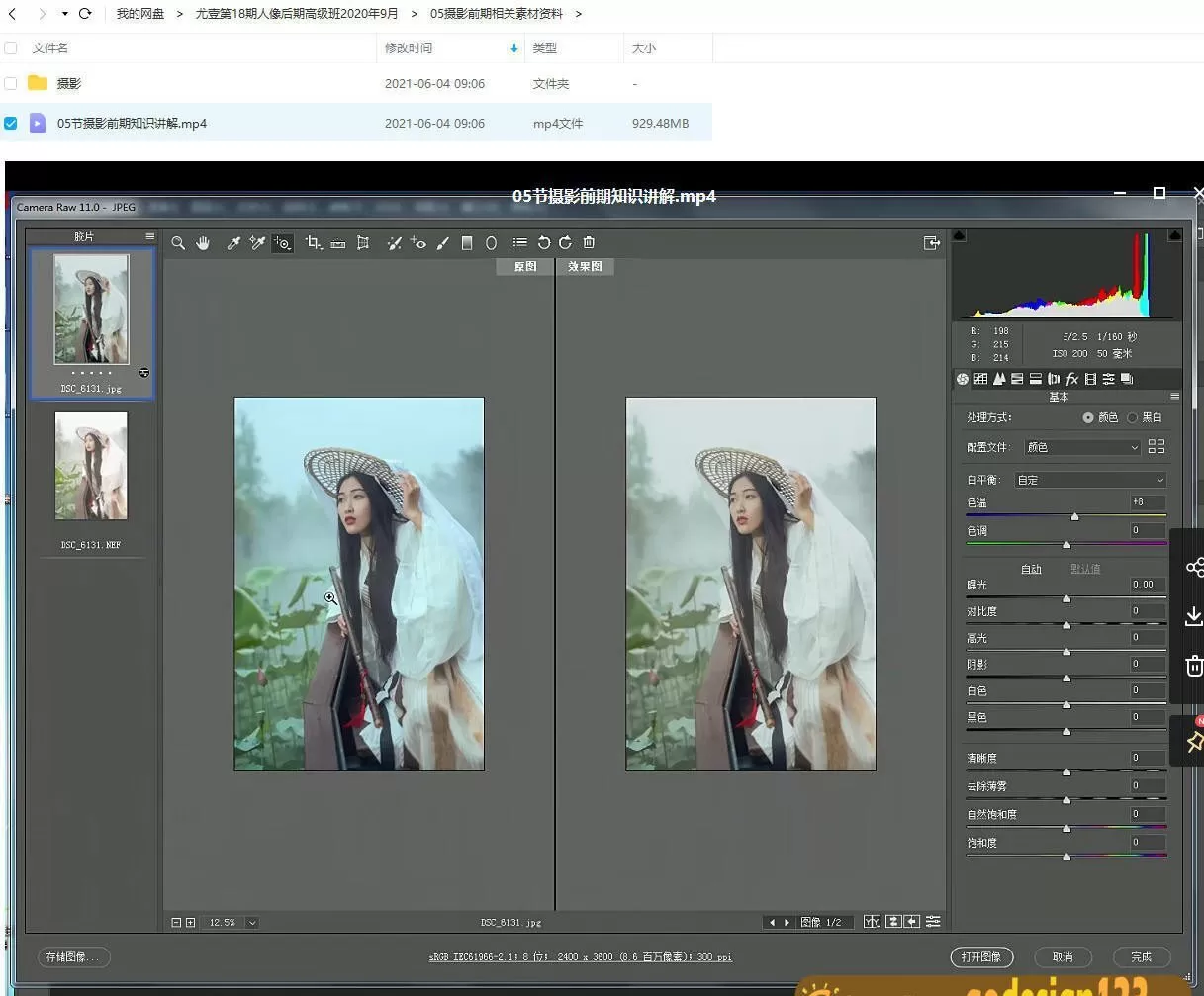The width and height of the screenshot is (1204, 996).
Task: Uncheck the 05节摄影前期知识讲解.mp4 file checkbox
Action: click(x=11, y=124)
